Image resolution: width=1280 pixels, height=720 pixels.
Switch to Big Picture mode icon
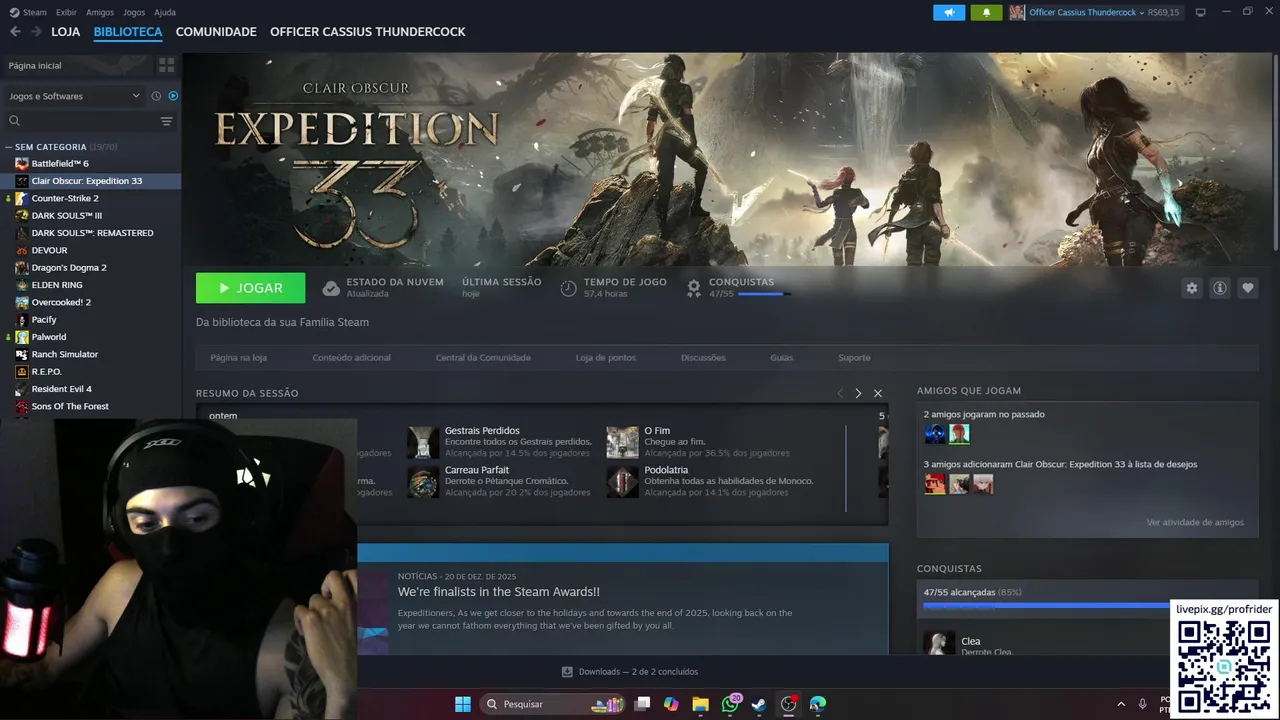1200,12
